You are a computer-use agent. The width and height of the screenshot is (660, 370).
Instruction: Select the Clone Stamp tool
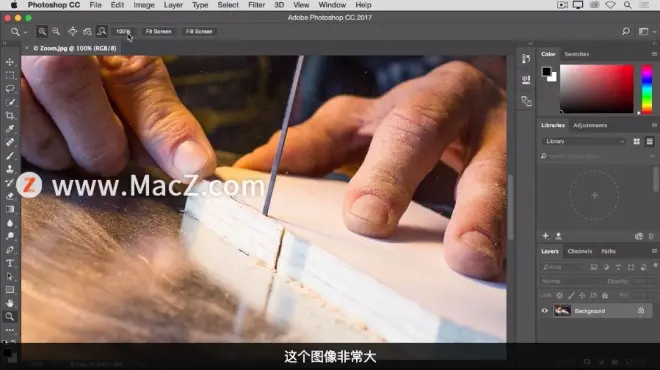coord(10,169)
